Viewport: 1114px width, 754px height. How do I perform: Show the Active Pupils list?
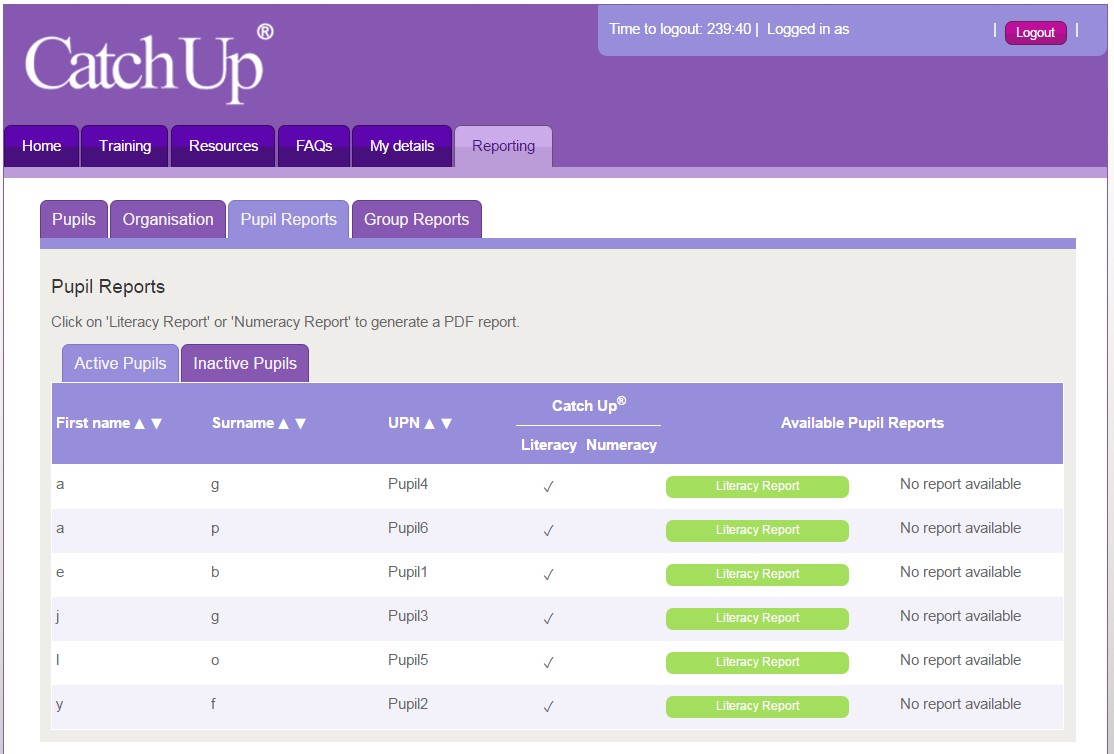120,363
